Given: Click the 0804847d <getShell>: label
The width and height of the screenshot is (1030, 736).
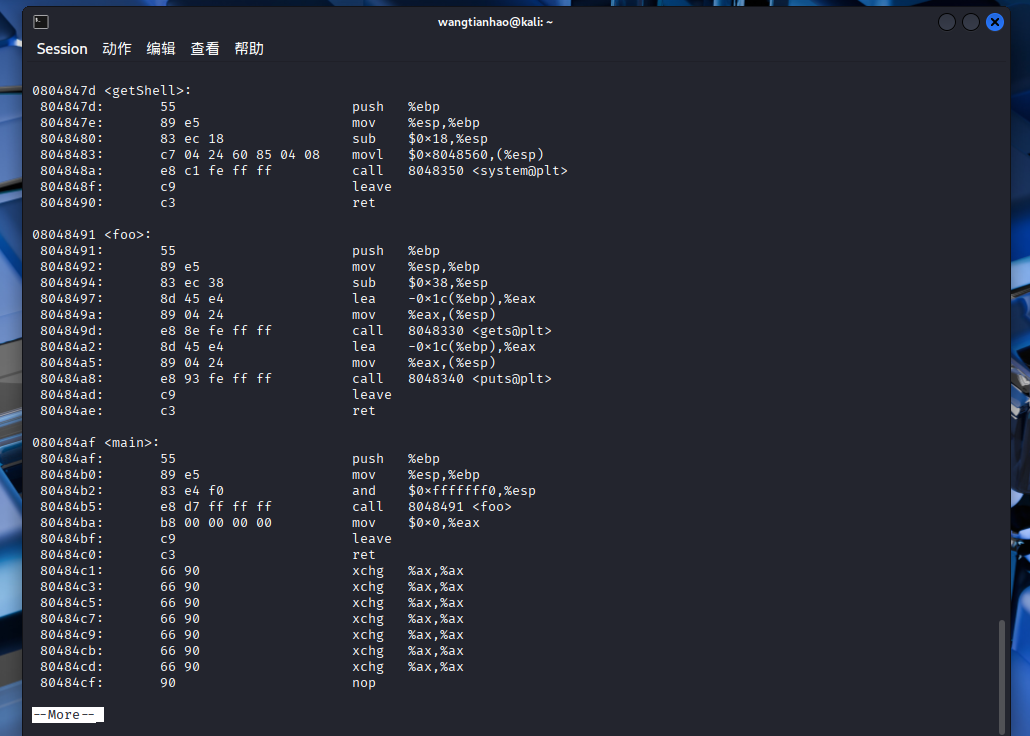Looking at the screenshot, I should pos(112,91).
